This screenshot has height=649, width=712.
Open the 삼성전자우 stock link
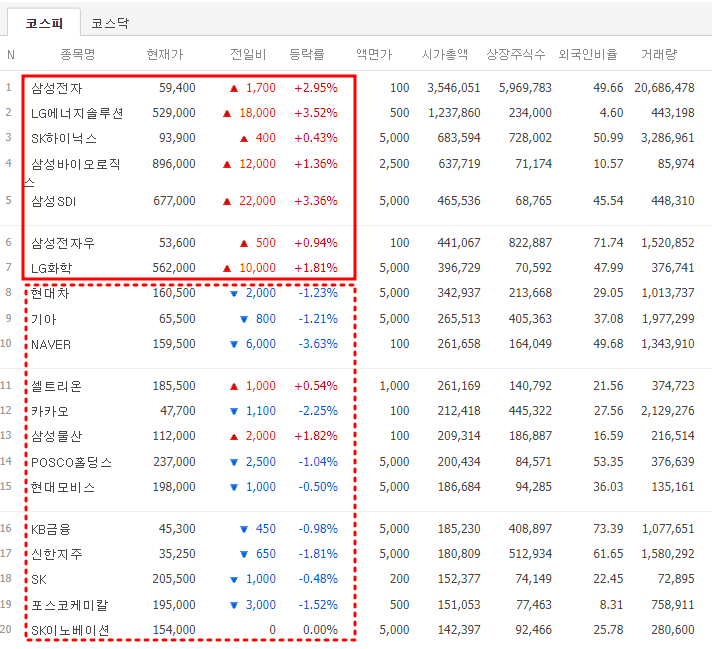click(63, 243)
